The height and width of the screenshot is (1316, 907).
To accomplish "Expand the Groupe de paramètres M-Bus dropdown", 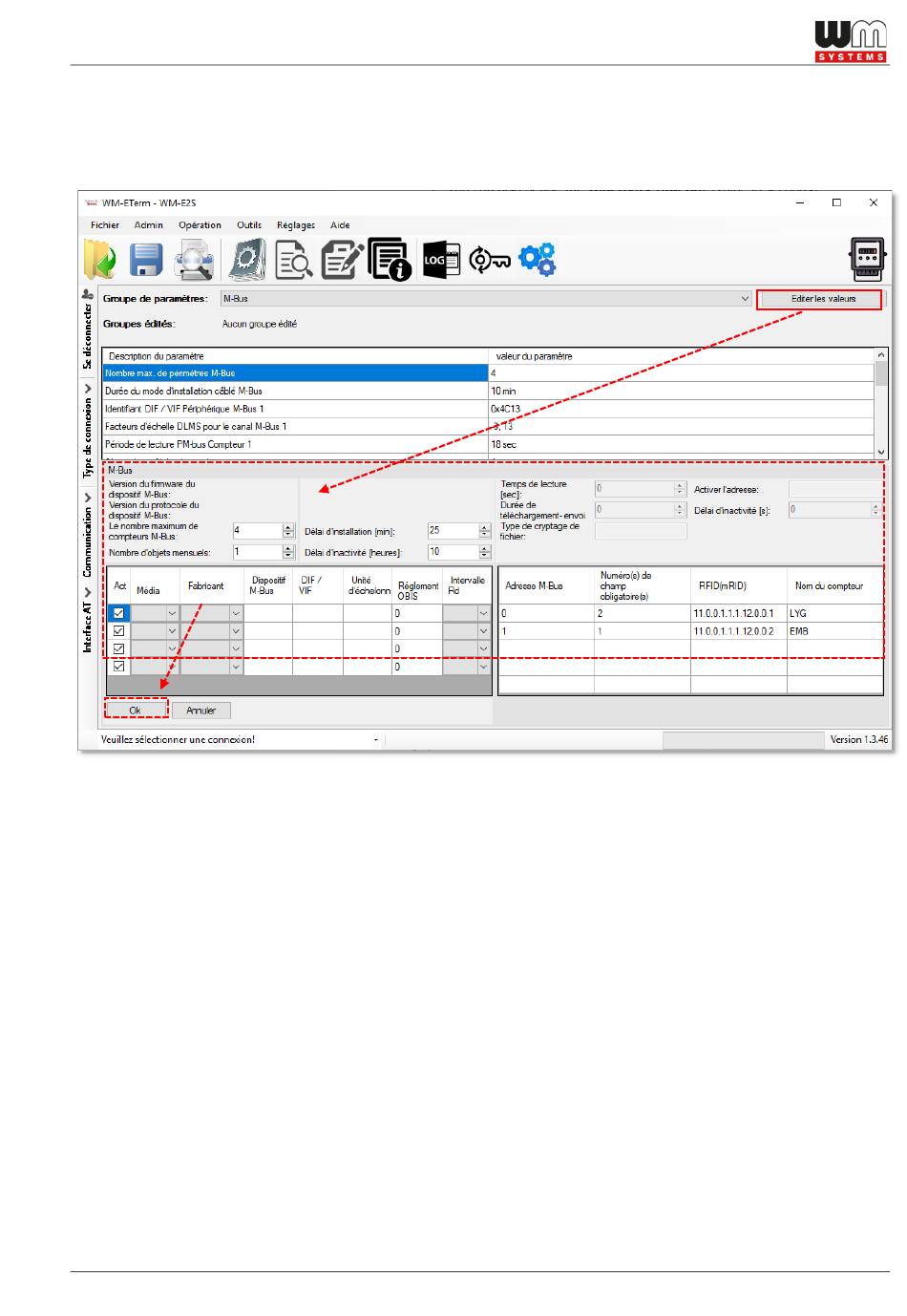I will coord(745,299).
